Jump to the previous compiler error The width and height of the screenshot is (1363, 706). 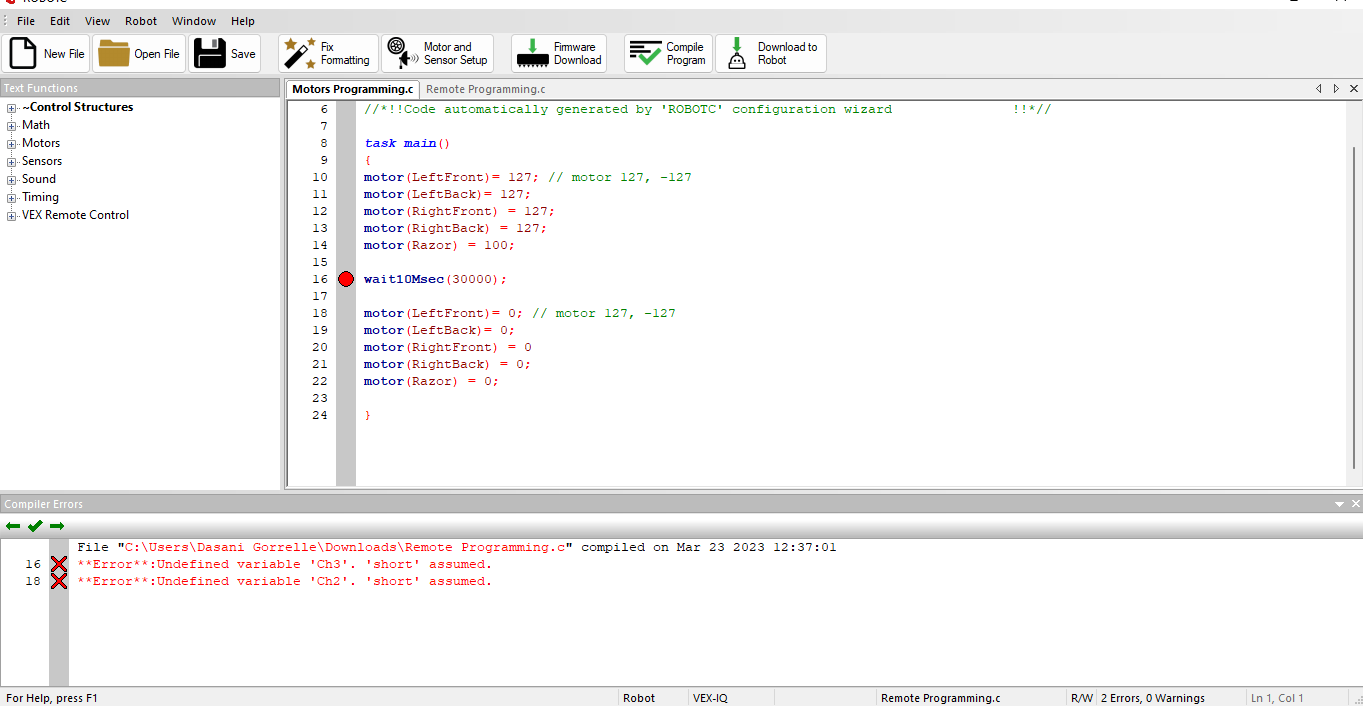click(13, 525)
